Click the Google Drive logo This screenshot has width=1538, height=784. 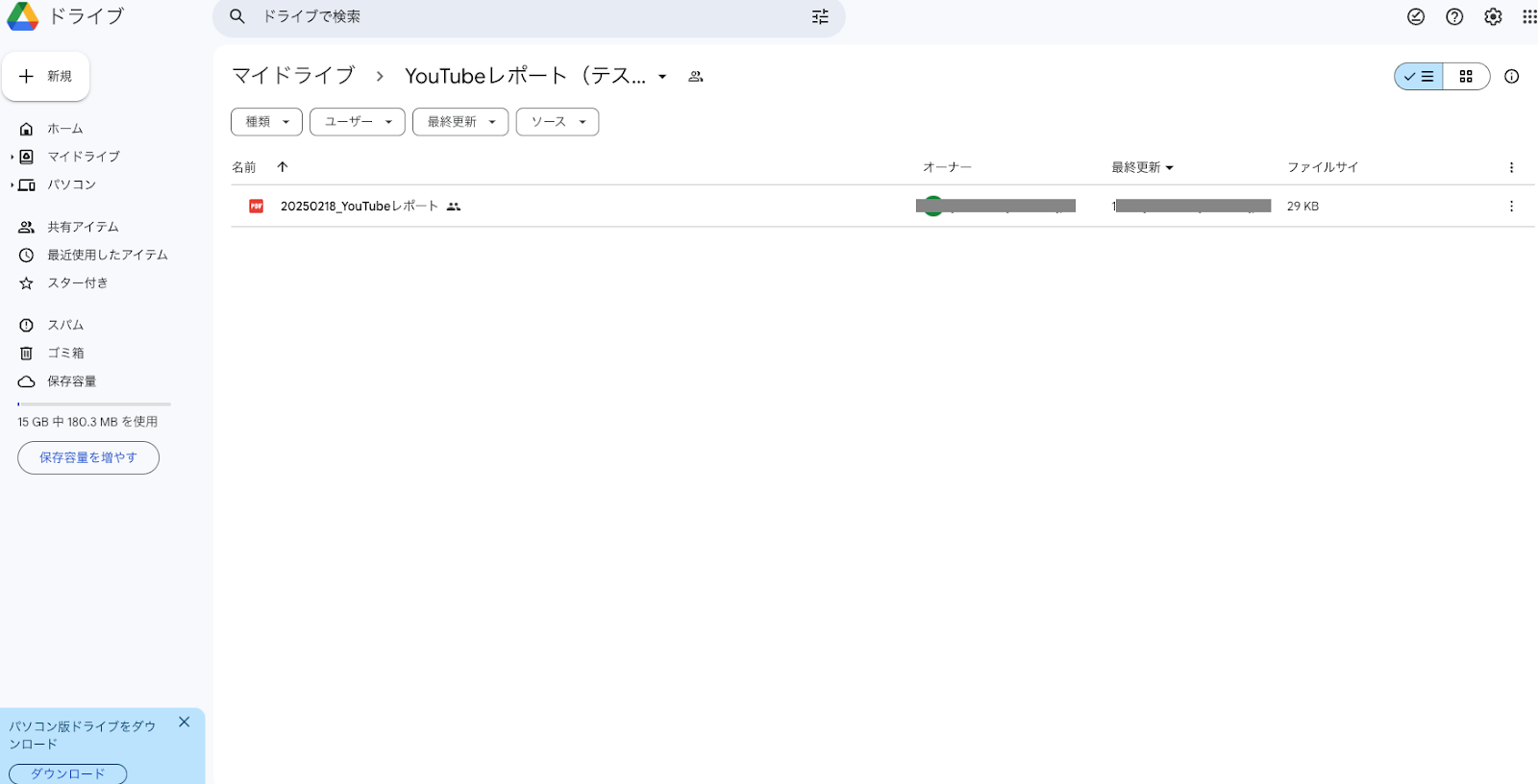23,16
